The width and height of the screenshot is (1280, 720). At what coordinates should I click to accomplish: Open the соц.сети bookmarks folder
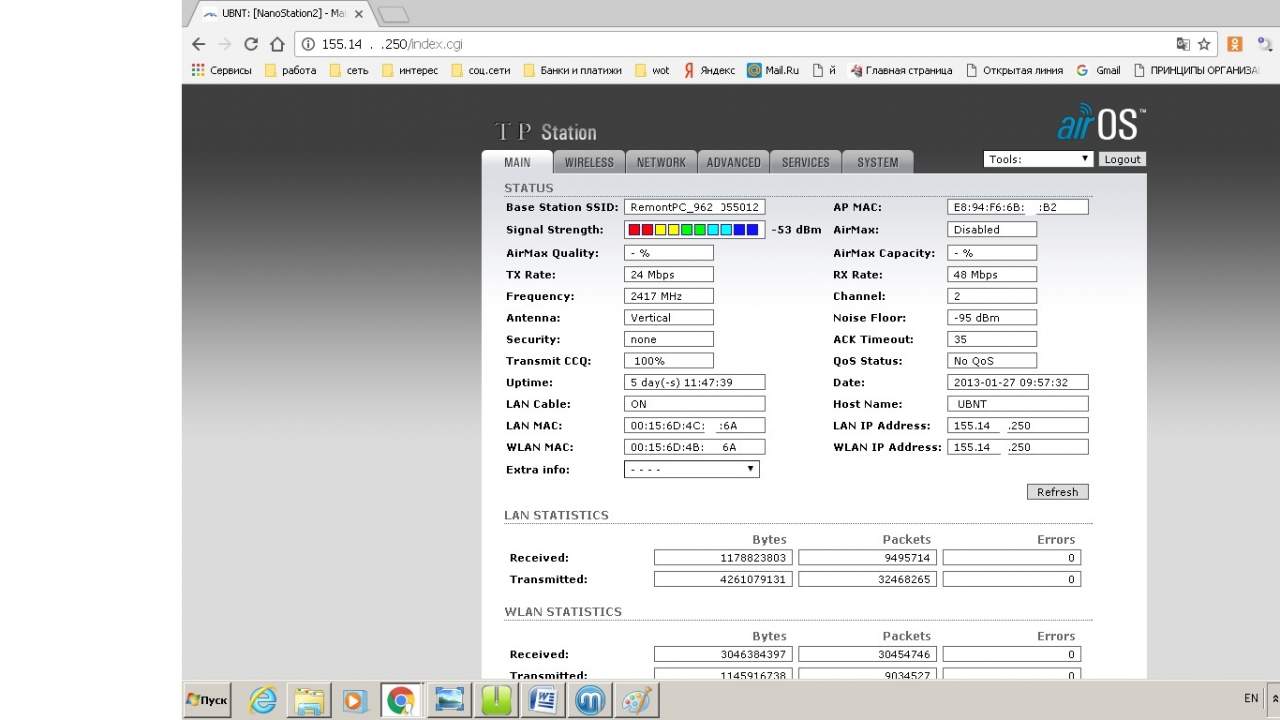[481, 70]
